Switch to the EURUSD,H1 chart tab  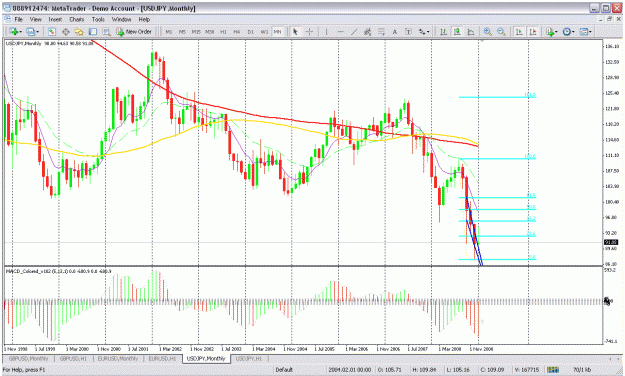162,358
